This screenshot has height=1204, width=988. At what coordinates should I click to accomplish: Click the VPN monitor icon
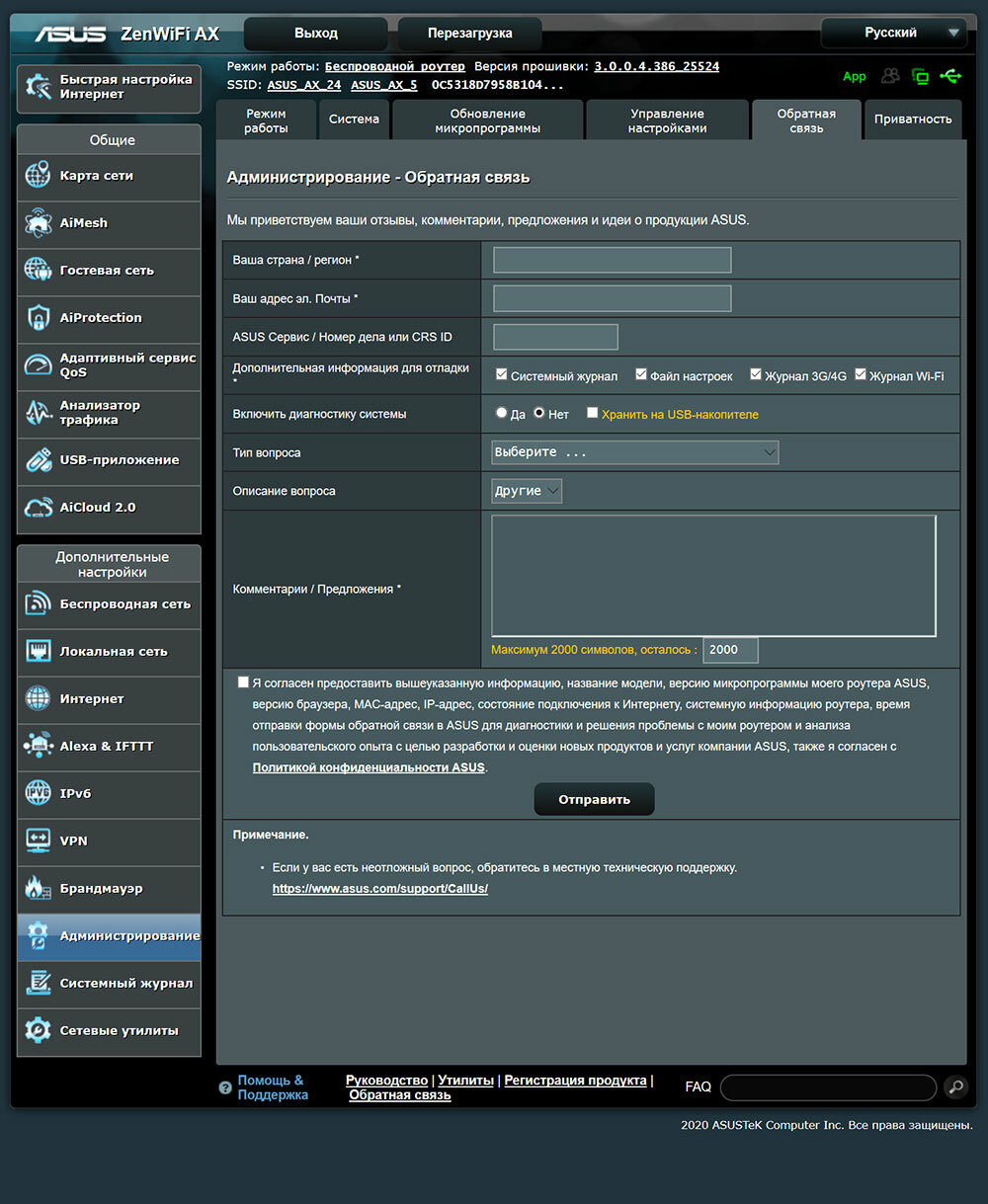pyautogui.click(x=38, y=842)
